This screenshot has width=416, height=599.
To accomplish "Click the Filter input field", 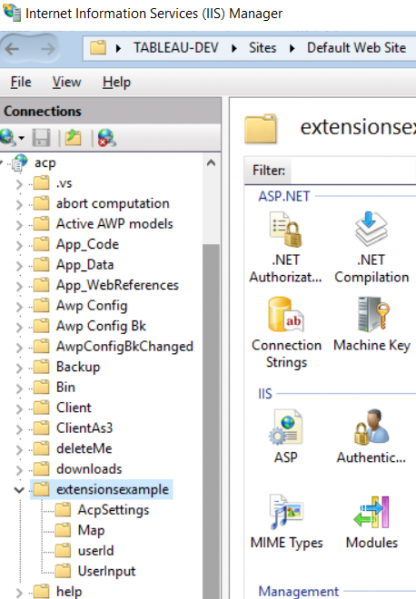I will (x=353, y=170).
